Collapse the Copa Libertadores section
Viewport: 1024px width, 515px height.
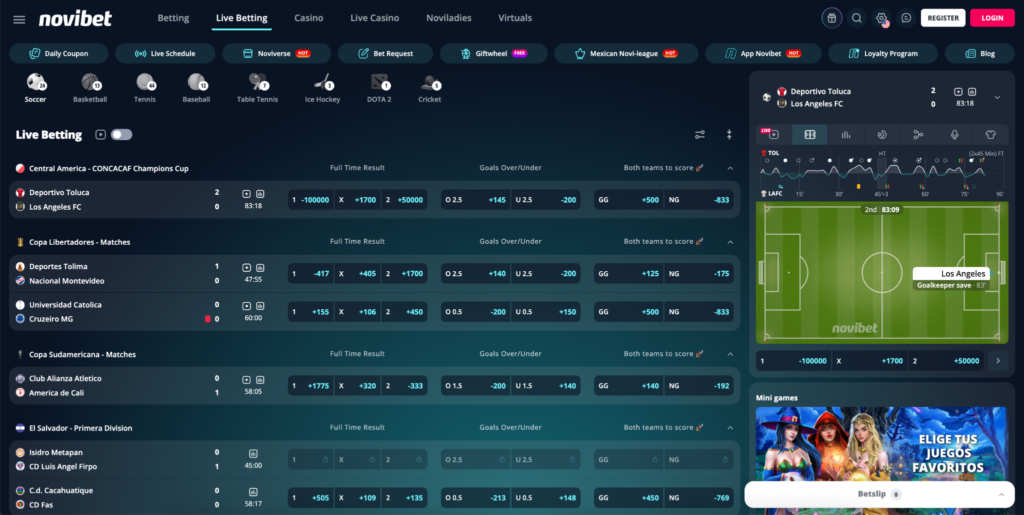tap(730, 242)
